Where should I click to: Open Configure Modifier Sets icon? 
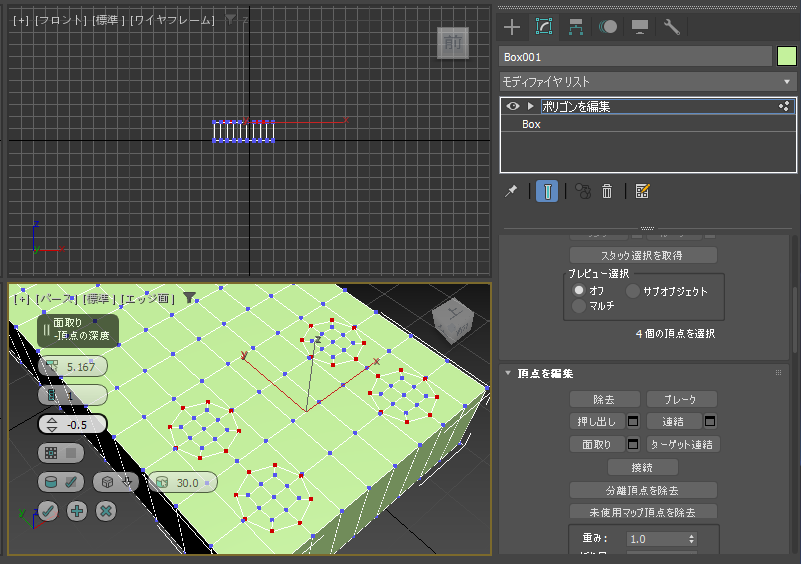click(x=642, y=191)
